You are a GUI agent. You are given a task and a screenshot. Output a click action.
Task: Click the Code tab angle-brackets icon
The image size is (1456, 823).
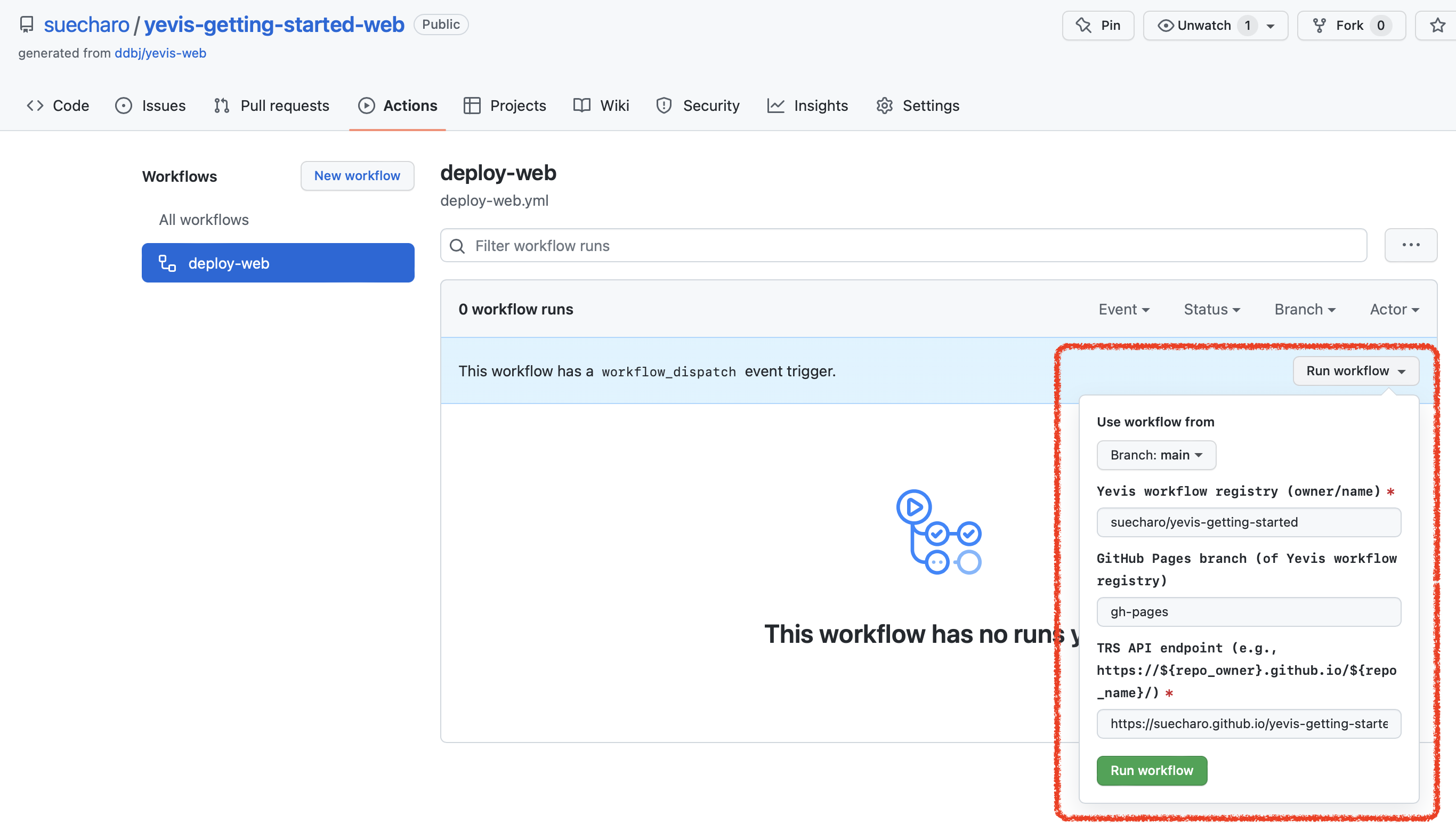pos(35,106)
